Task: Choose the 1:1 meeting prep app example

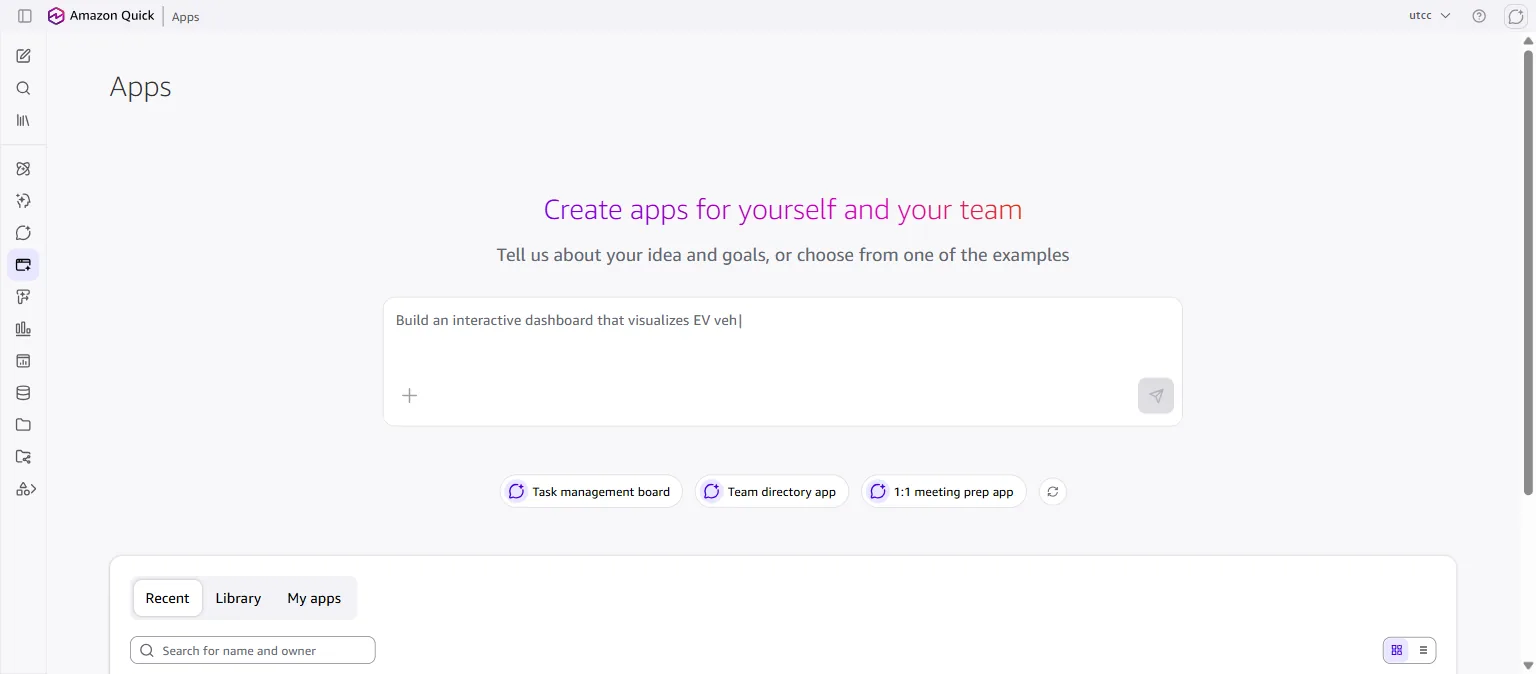Action: [x=944, y=492]
